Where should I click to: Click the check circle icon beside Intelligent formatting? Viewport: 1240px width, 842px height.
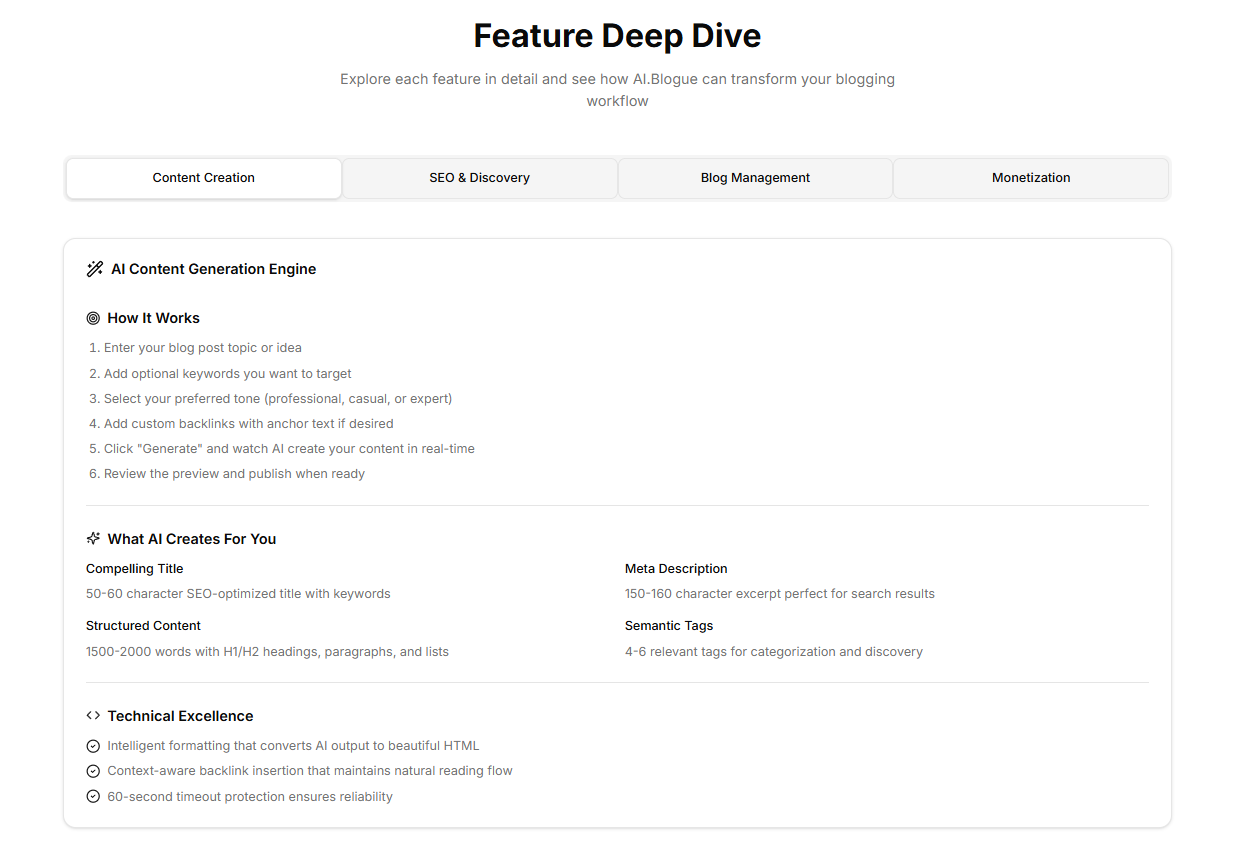click(x=93, y=746)
